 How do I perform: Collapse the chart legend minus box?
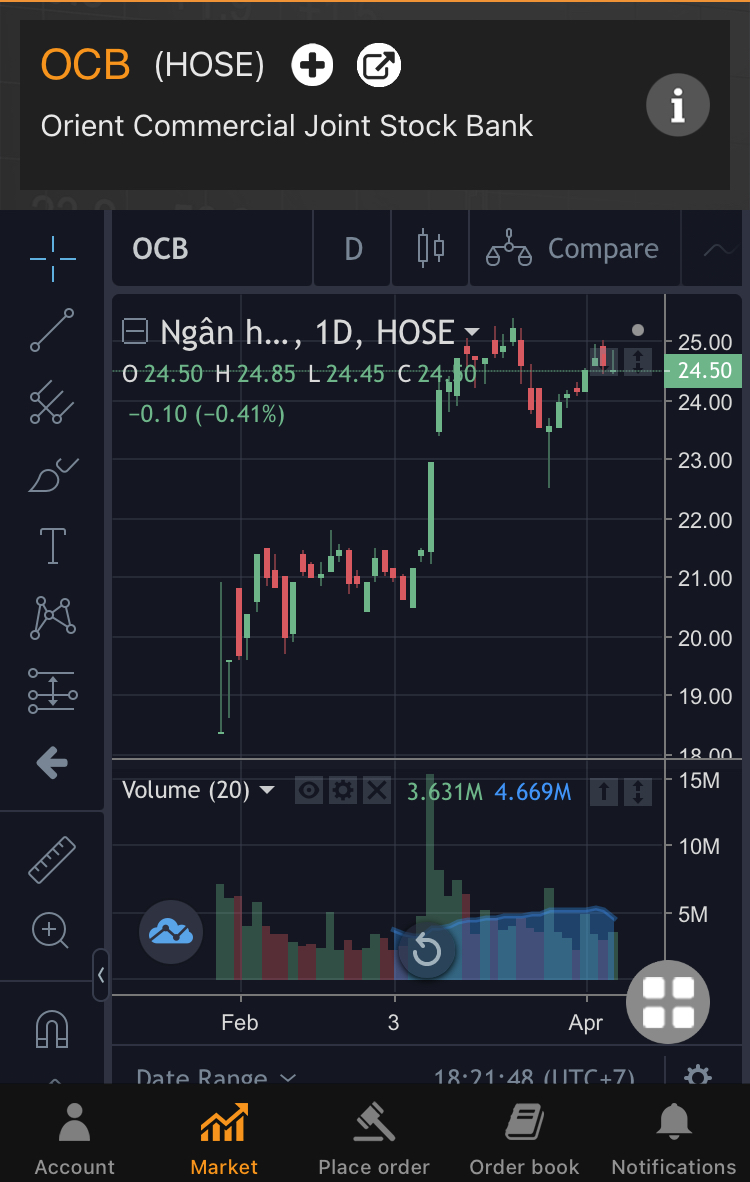(x=135, y=331)
